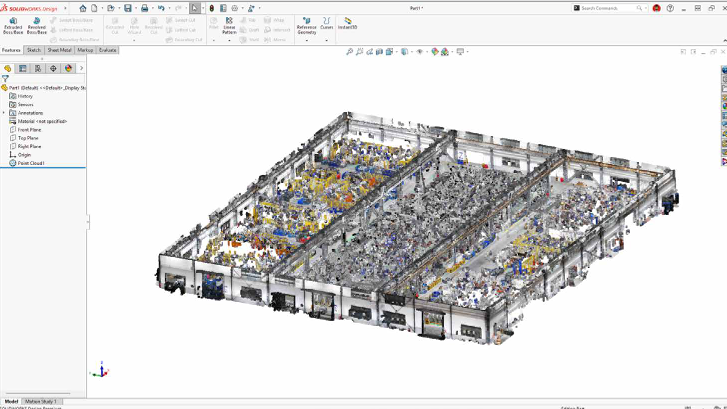This screenshot has height=409, width=727.
Task: Click the Open file icon
Action: [111, 8]
